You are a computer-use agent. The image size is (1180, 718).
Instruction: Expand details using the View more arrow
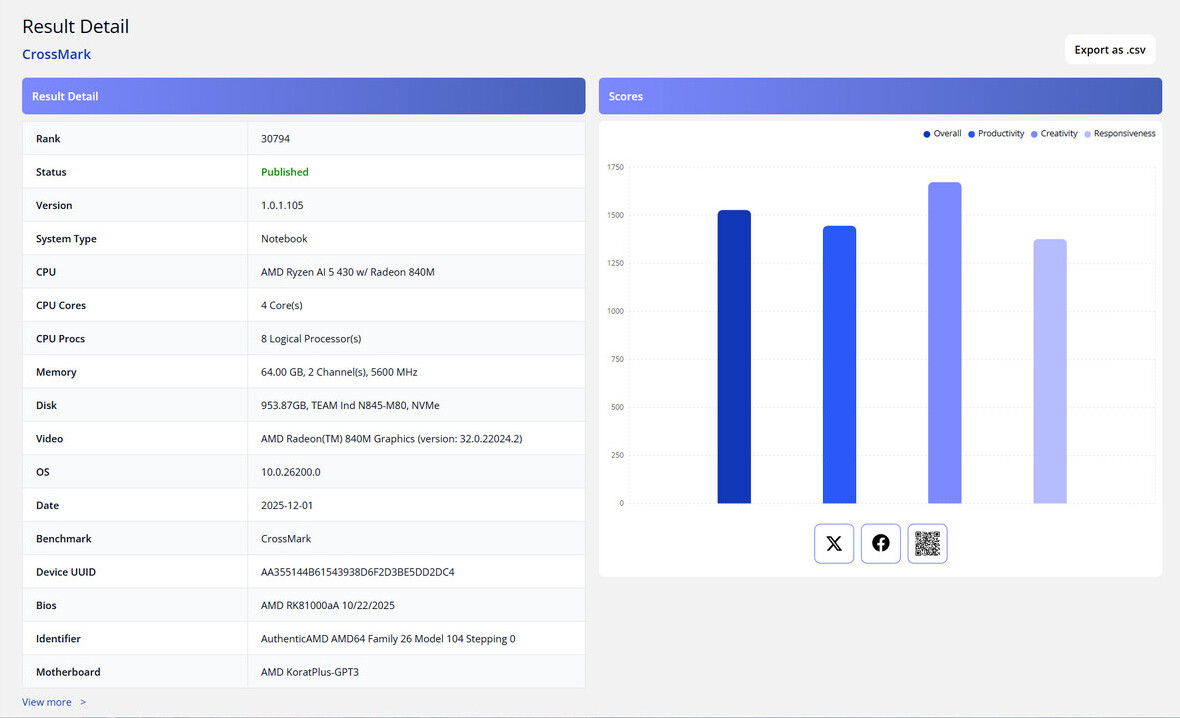click(83, 702)
